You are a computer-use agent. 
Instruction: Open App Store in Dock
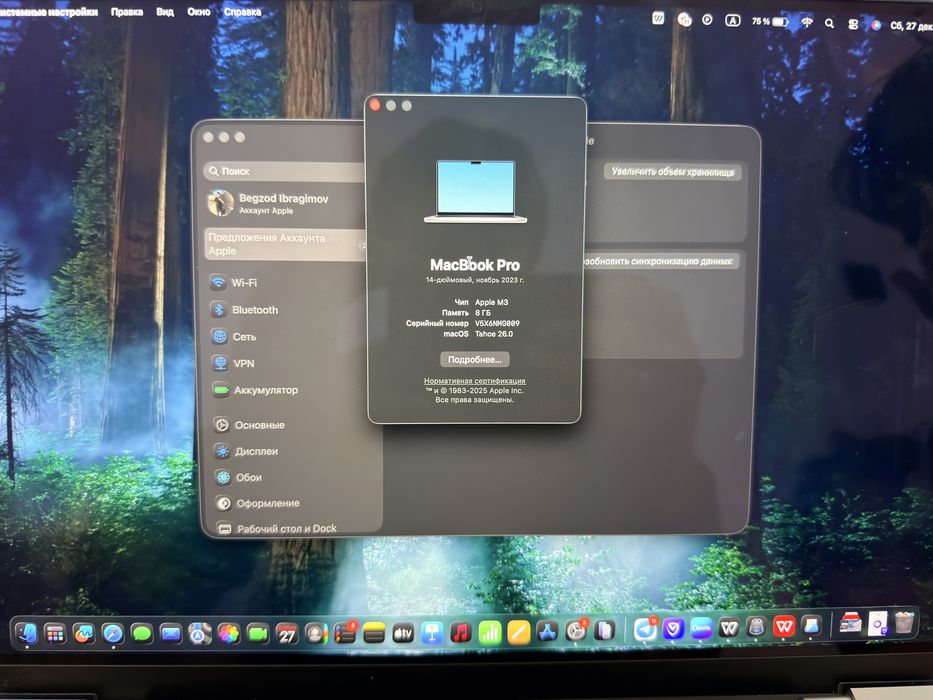(x=547, y=632)
